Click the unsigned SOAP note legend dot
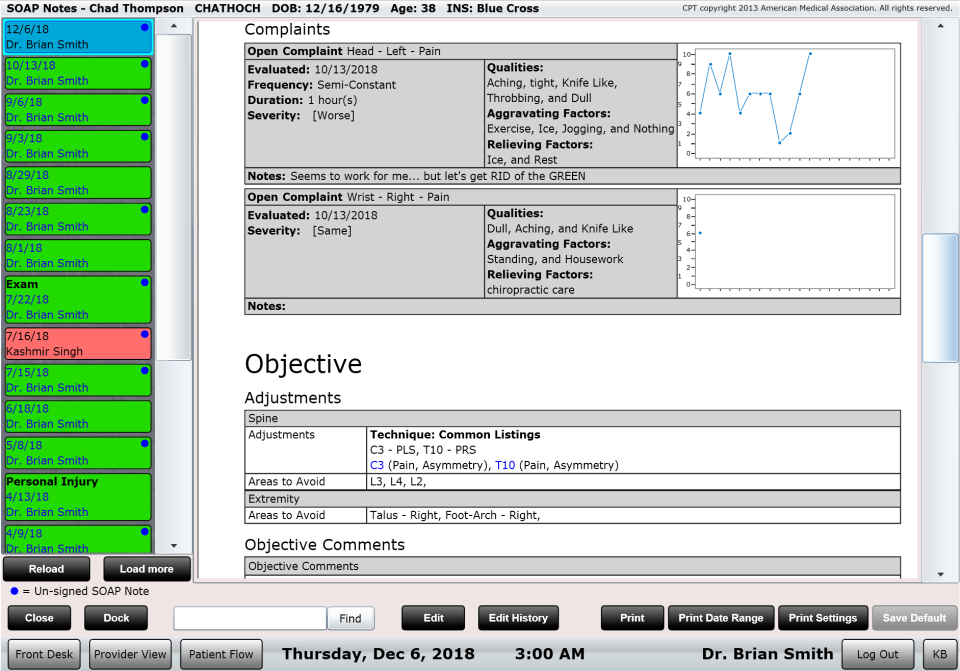 click(x=14, y=591)
